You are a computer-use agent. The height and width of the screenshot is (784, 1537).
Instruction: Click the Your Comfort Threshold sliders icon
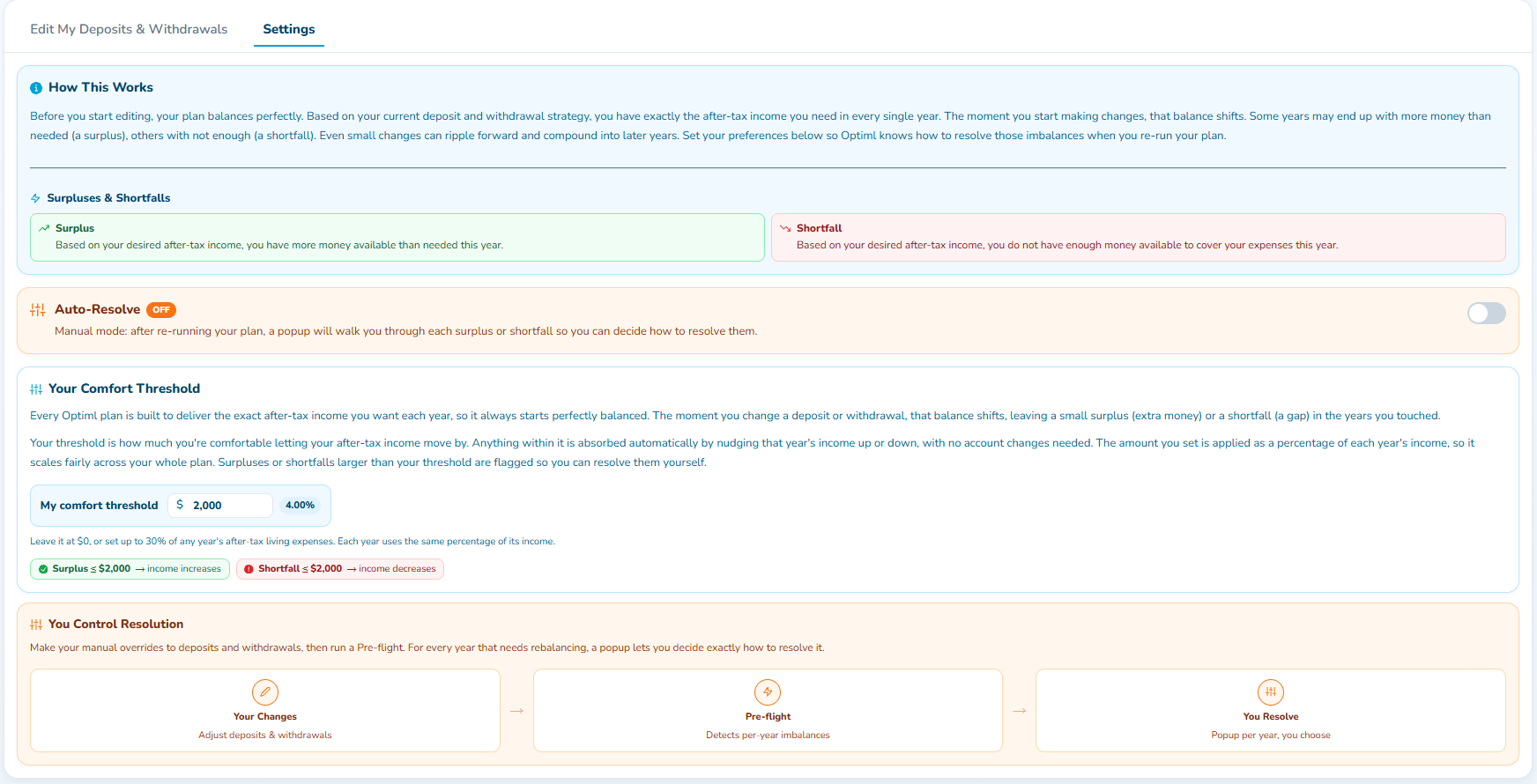(x=36, y=389)
